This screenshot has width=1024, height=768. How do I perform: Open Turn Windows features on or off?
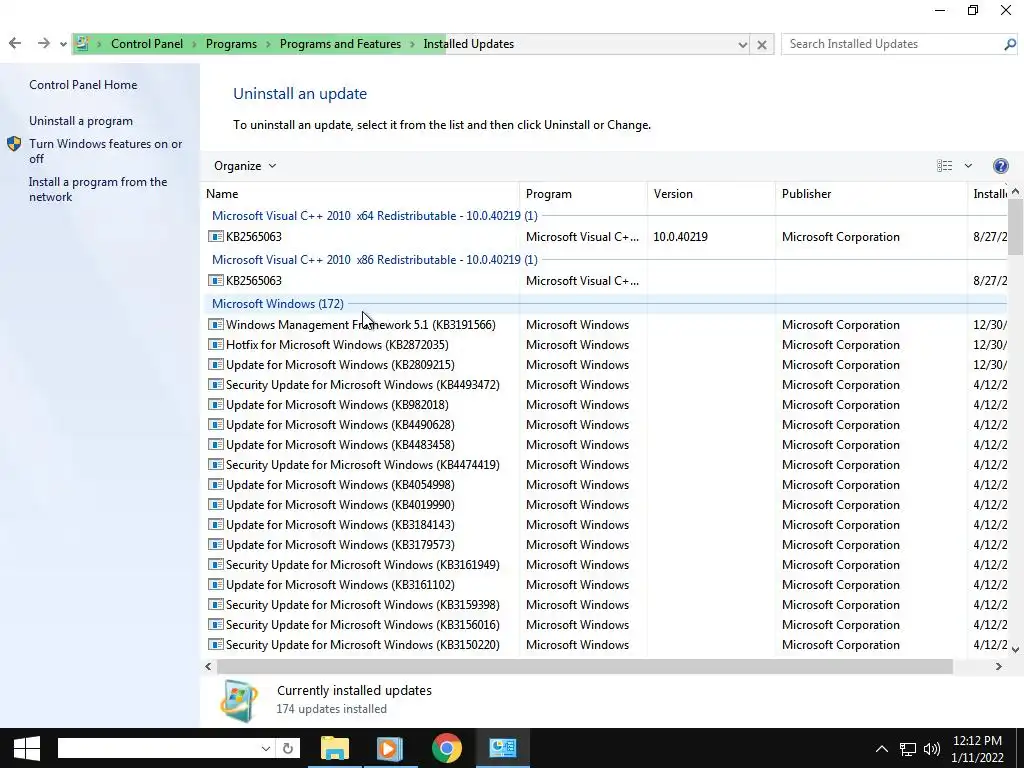pos(106,151)
